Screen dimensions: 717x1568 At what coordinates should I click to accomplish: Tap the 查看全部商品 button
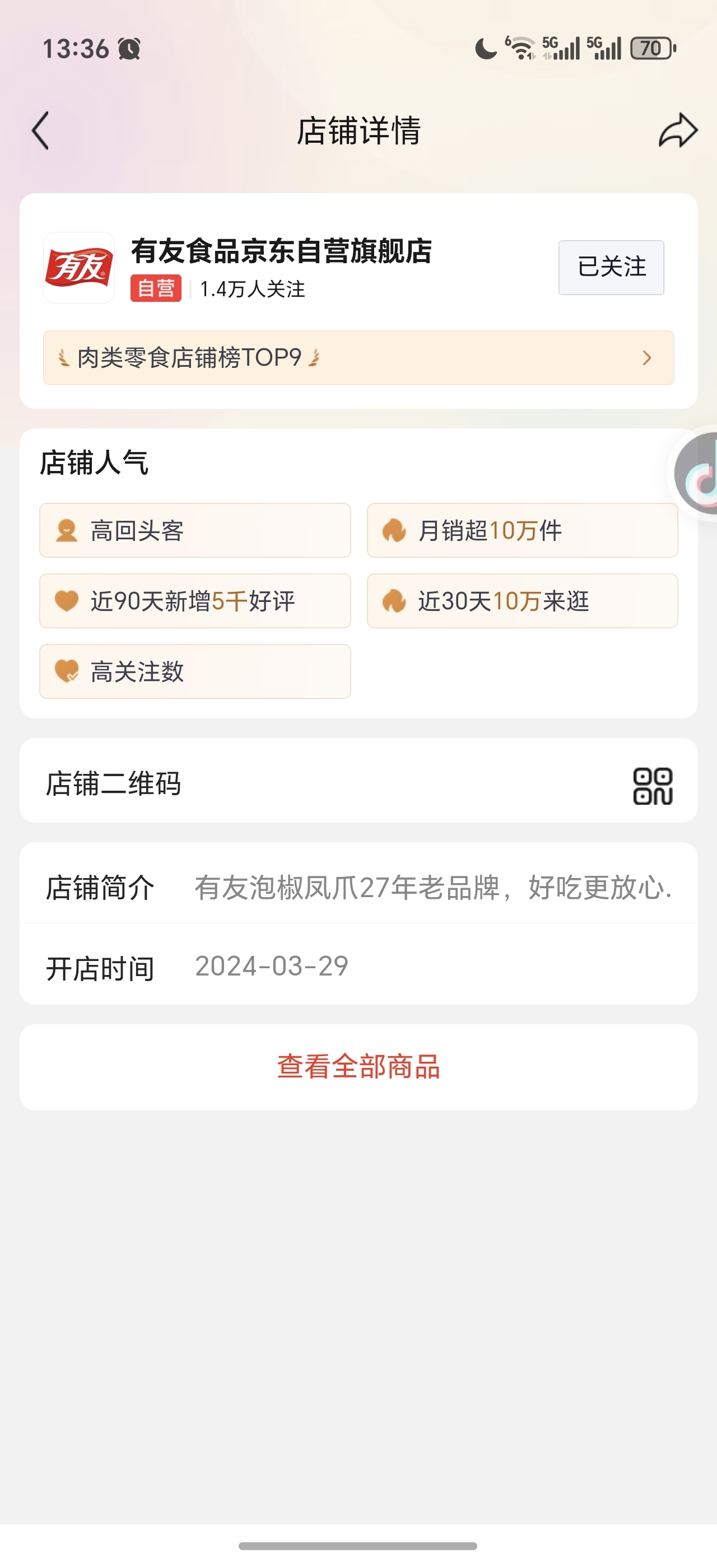358,1067
